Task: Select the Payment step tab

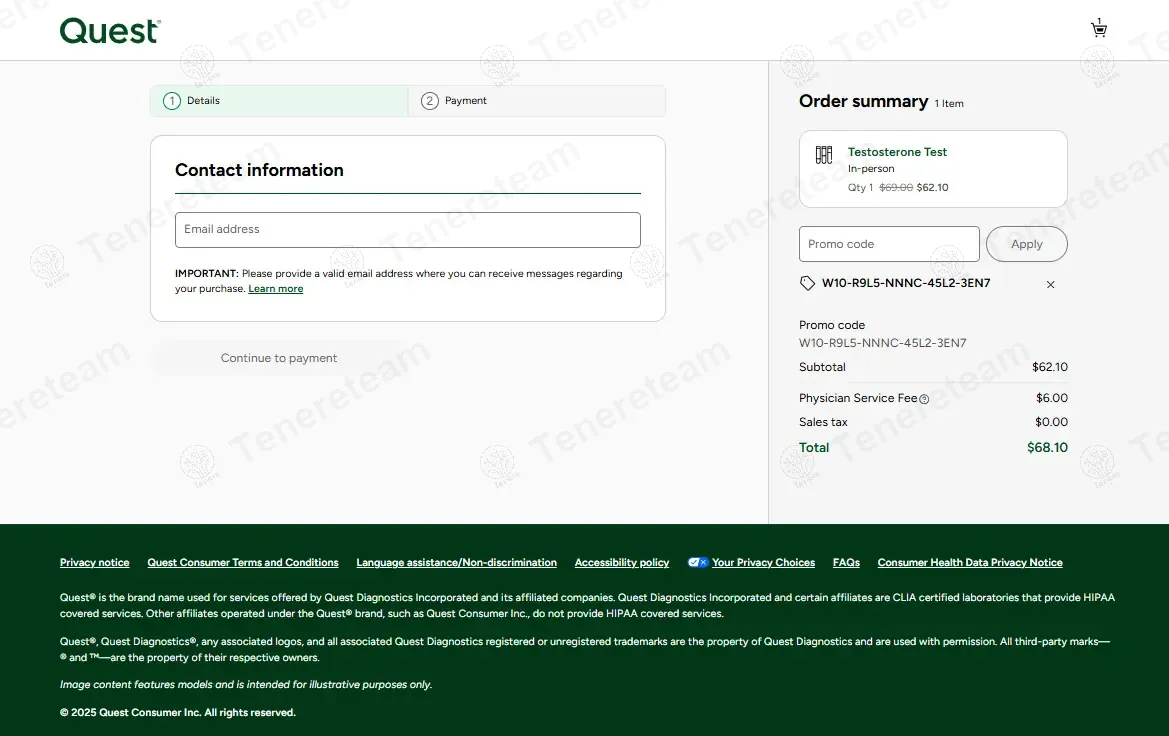Action: point(537,101)
